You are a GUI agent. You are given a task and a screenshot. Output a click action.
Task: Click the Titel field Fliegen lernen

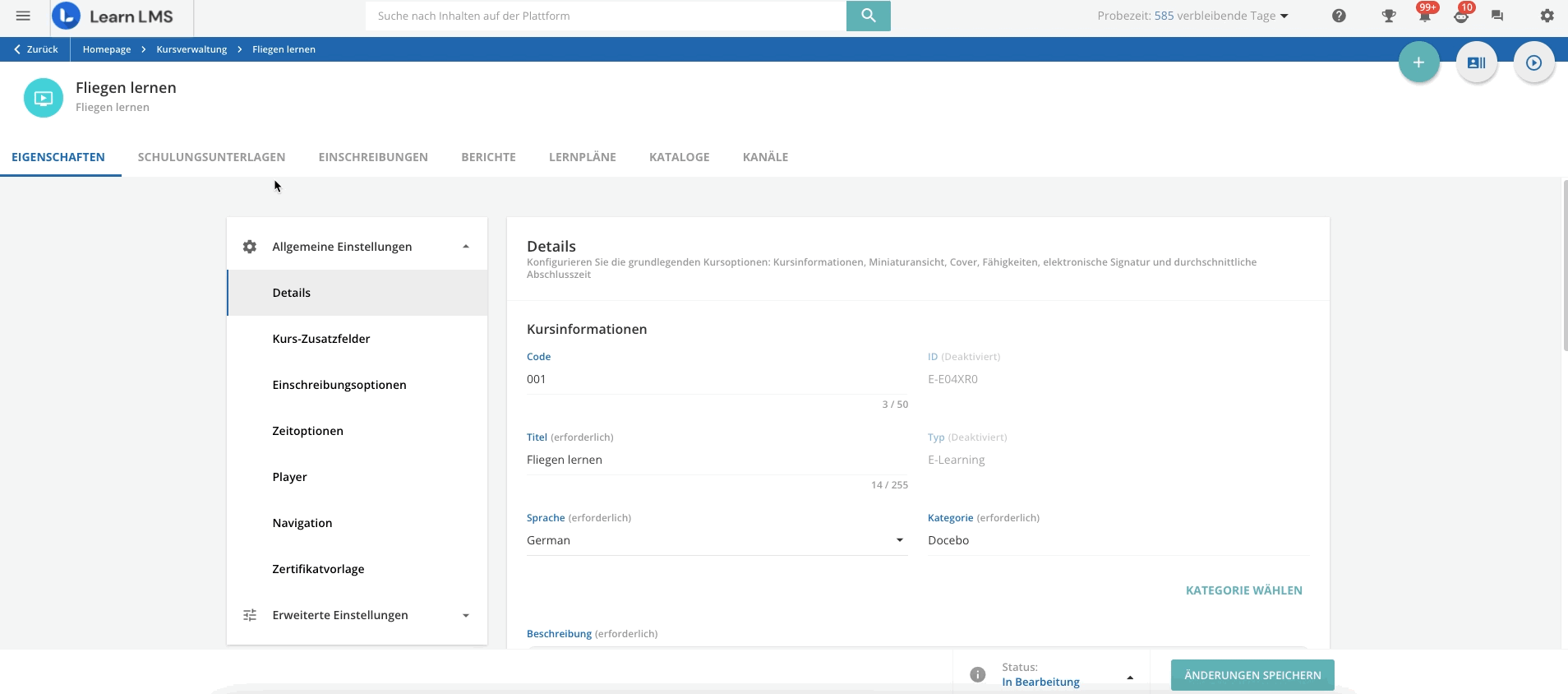click(x=717, y=460)
